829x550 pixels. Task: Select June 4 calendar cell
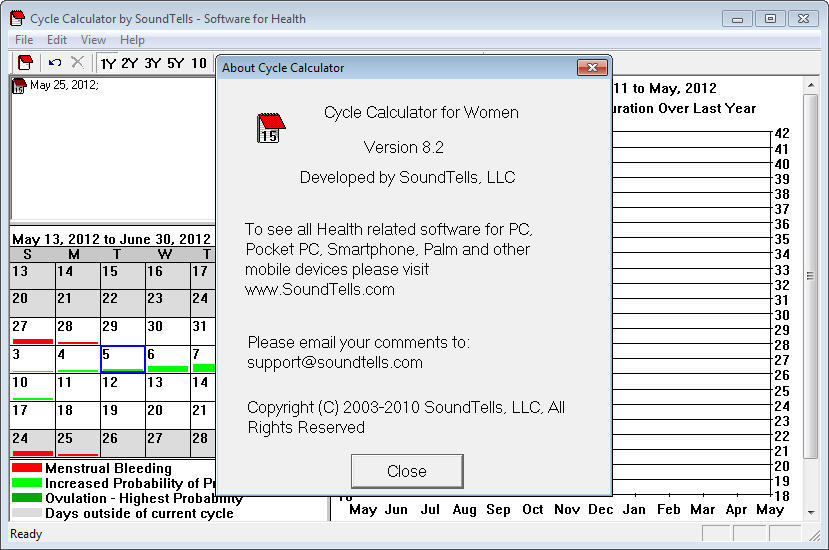coord(78,359)
